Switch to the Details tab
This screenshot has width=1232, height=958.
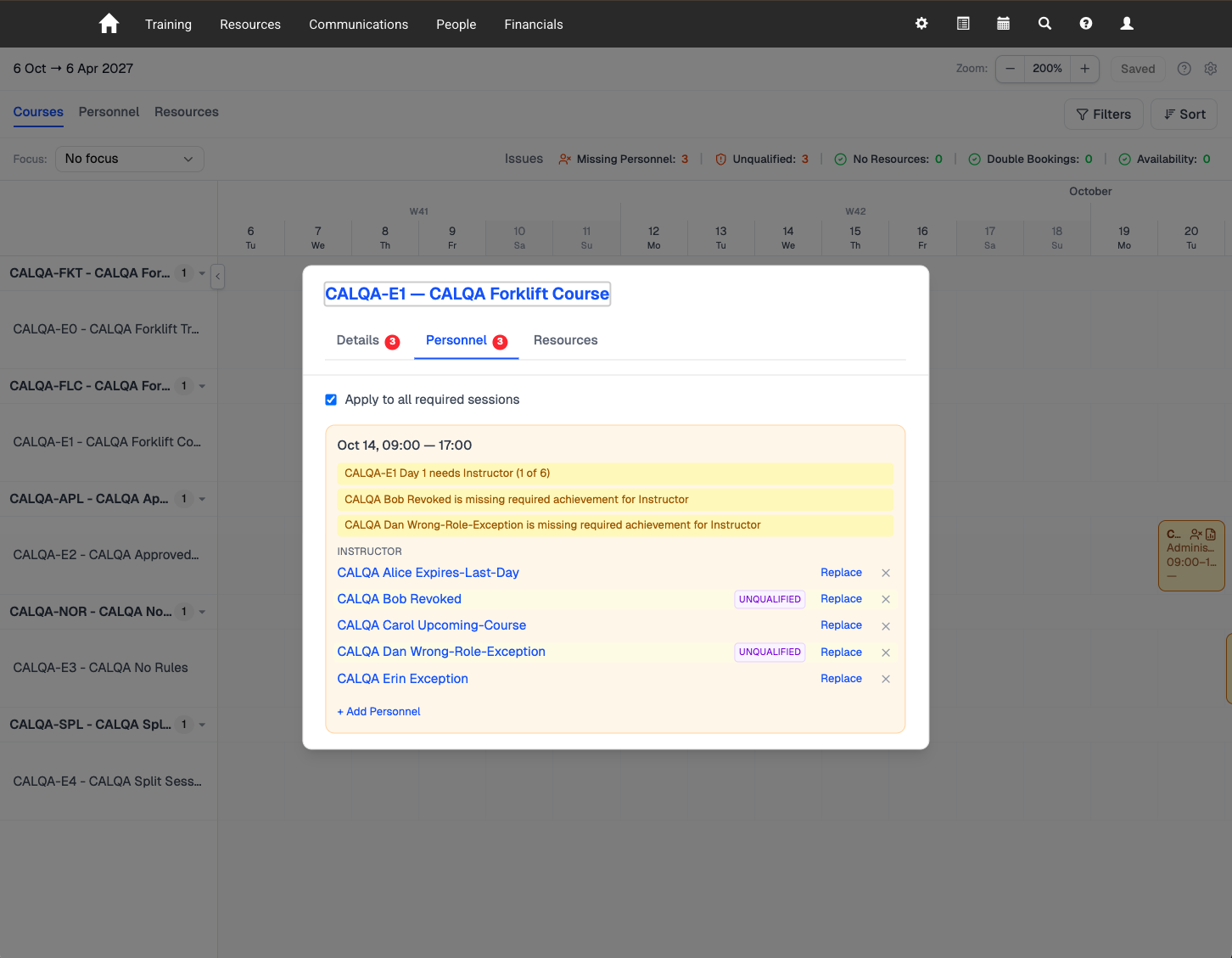coord(367,340)
